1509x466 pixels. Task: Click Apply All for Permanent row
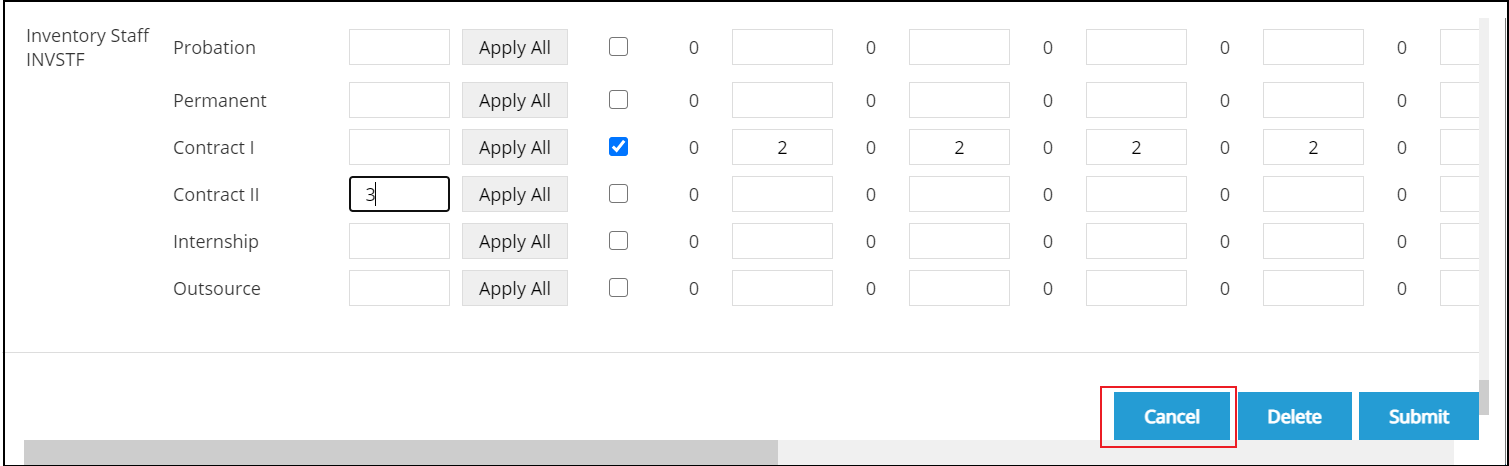click(x=514, y=101)
